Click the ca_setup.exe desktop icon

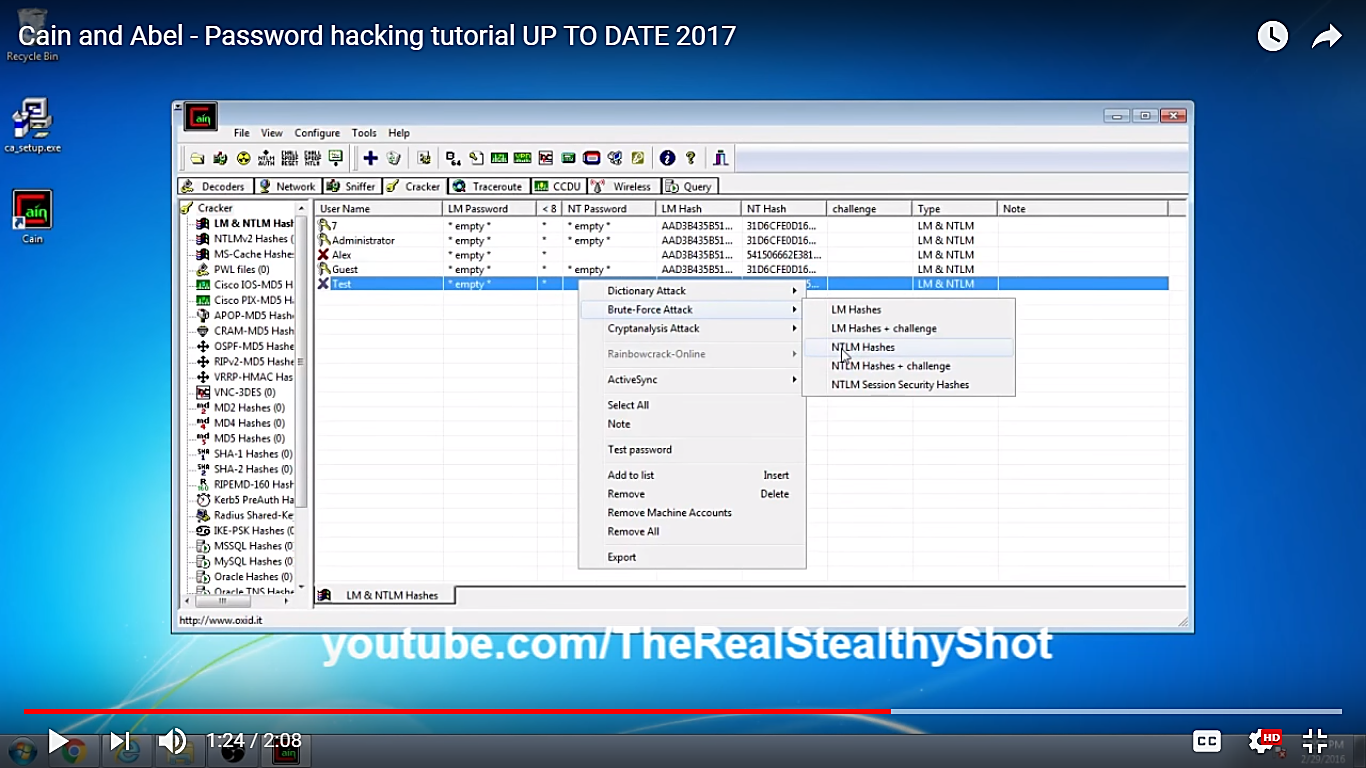click(32, 126)
